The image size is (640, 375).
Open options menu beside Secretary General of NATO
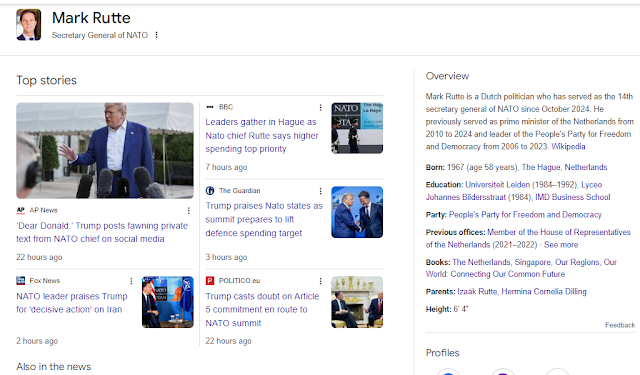tap(156, 35)
